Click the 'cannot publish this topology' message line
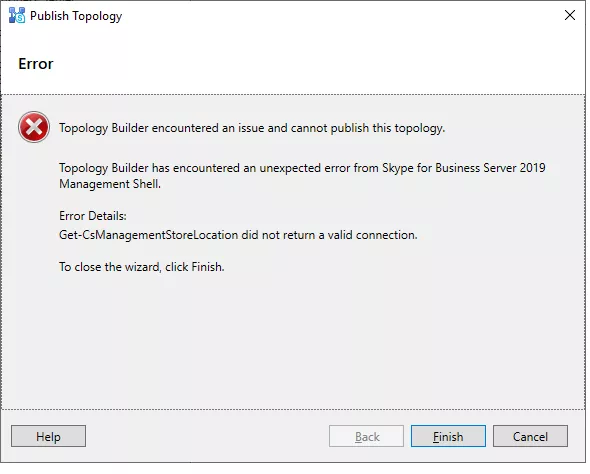 pyautogui.click(x=252, y=128)
